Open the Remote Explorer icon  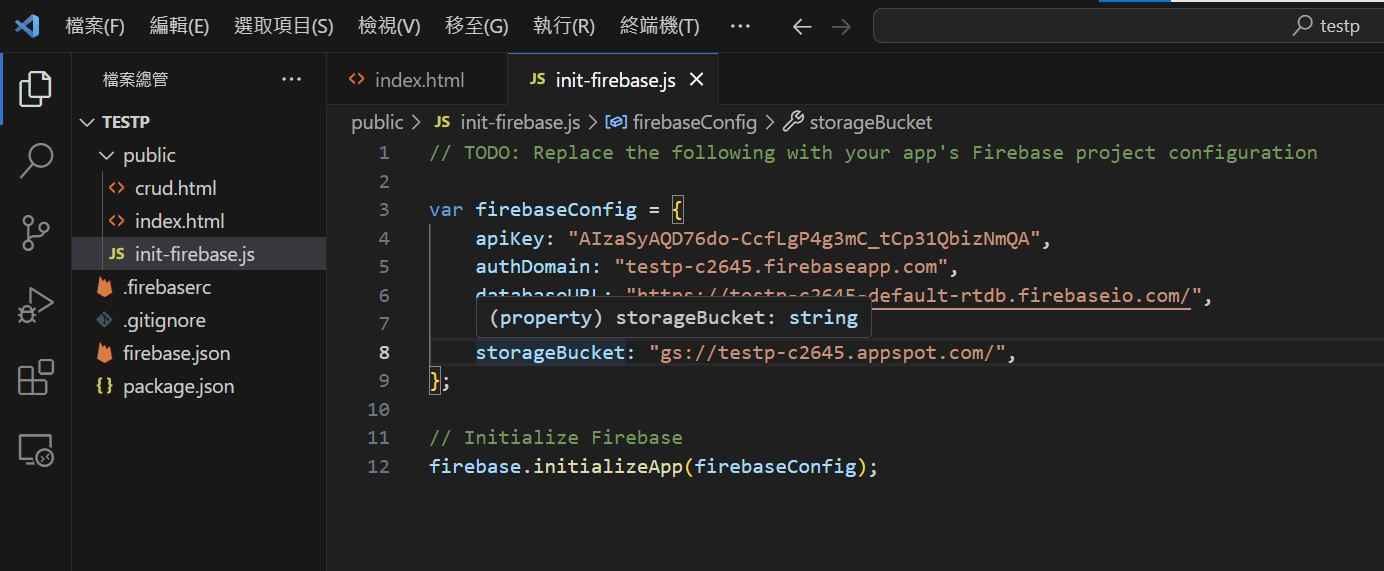(35, 451)
